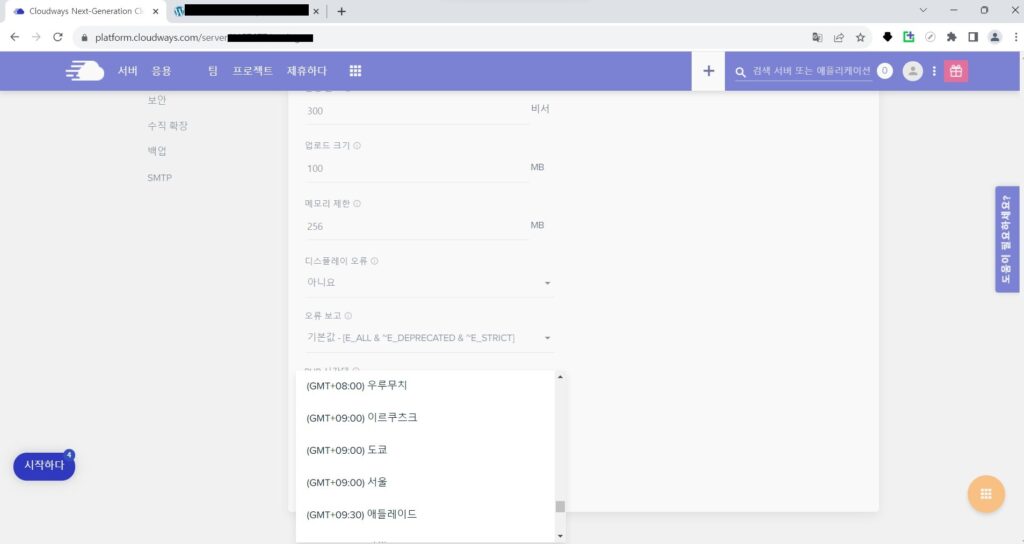Close the Cloudways tab

(x=155, y=11)
